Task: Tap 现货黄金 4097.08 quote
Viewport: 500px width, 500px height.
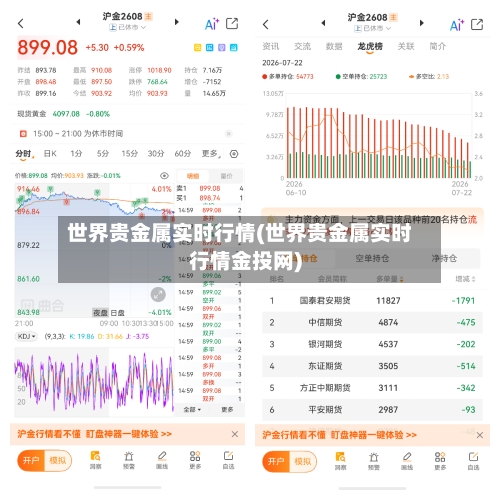Action: [63, 114]
